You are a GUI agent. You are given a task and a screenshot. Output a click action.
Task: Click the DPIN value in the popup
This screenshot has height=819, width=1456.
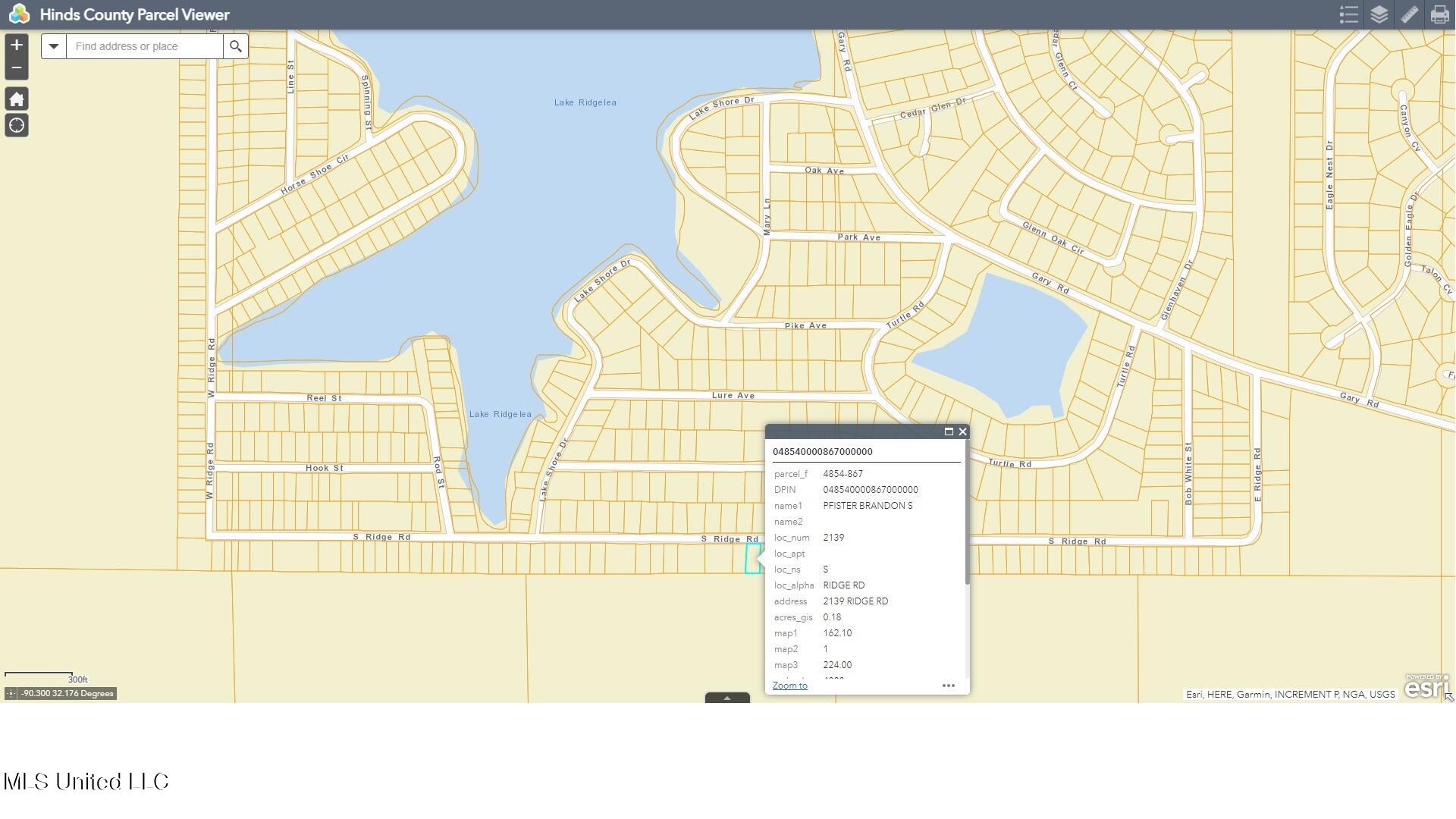coord(871,490)
